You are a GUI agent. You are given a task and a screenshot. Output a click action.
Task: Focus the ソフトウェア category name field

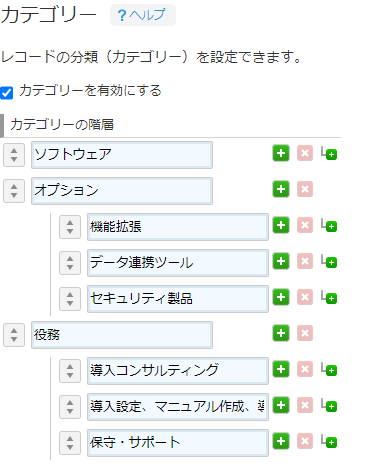pyautogui.click(x=122, y=155)
